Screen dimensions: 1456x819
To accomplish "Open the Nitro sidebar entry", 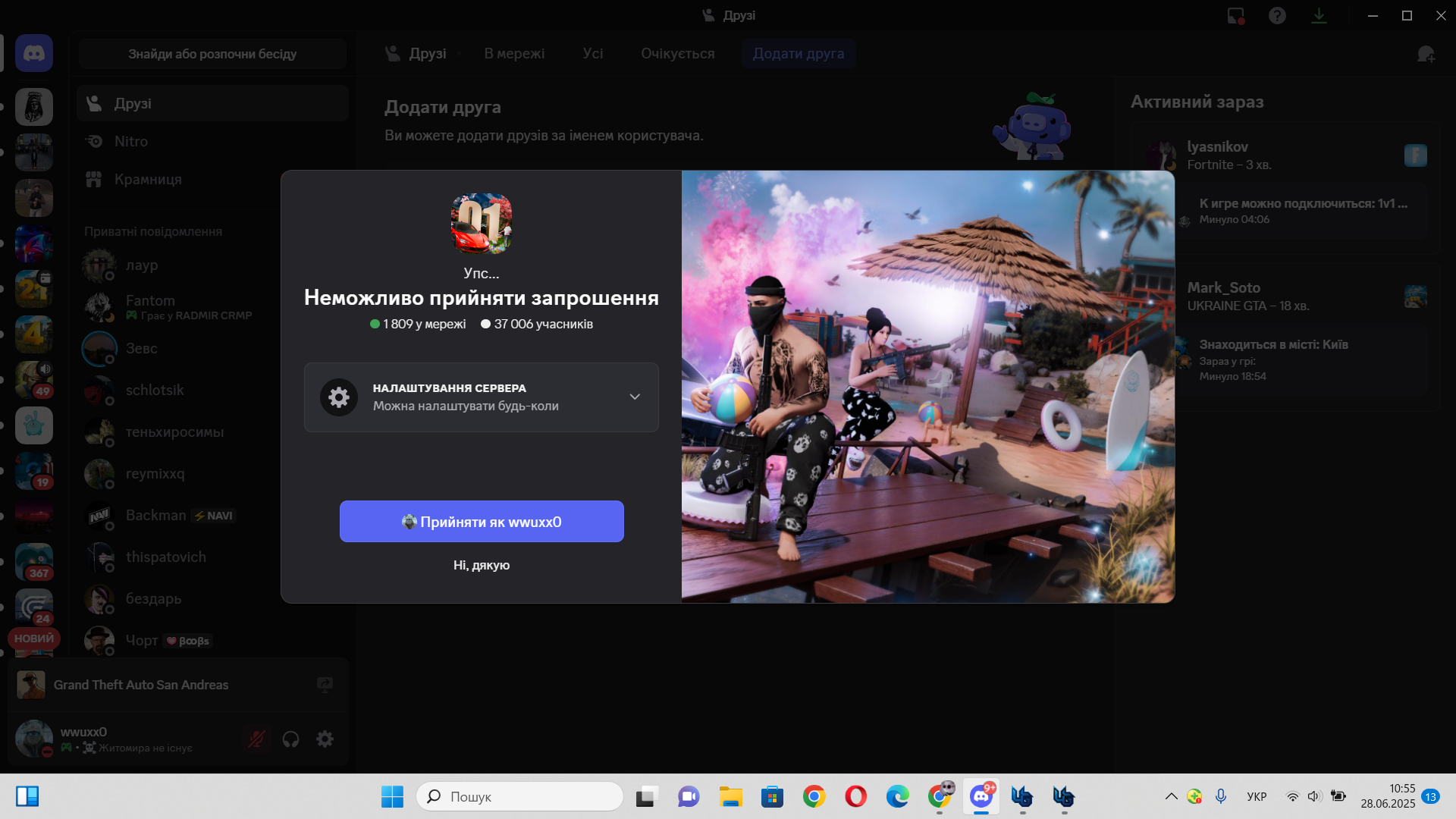I will (x=212, y=141).
